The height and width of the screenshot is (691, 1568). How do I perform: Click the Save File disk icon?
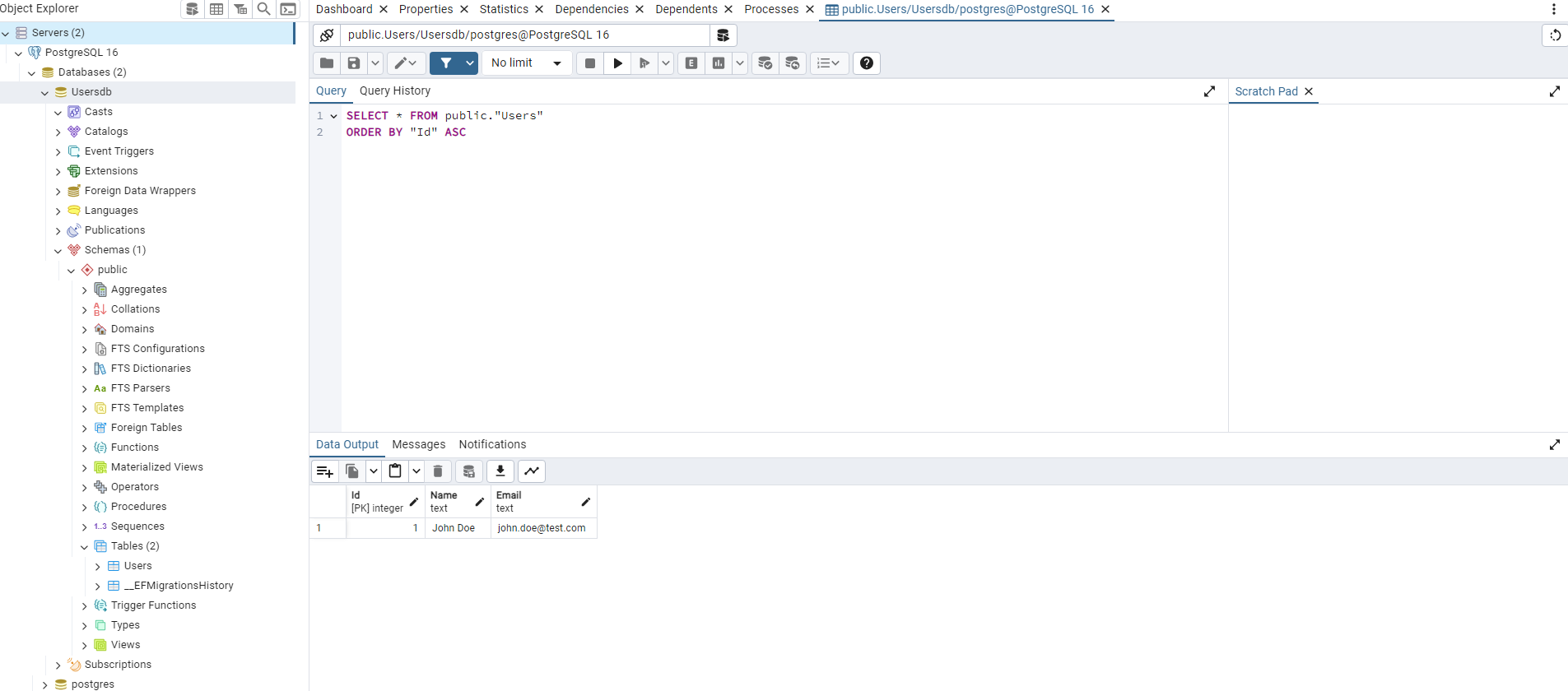[x=354, y=63]
